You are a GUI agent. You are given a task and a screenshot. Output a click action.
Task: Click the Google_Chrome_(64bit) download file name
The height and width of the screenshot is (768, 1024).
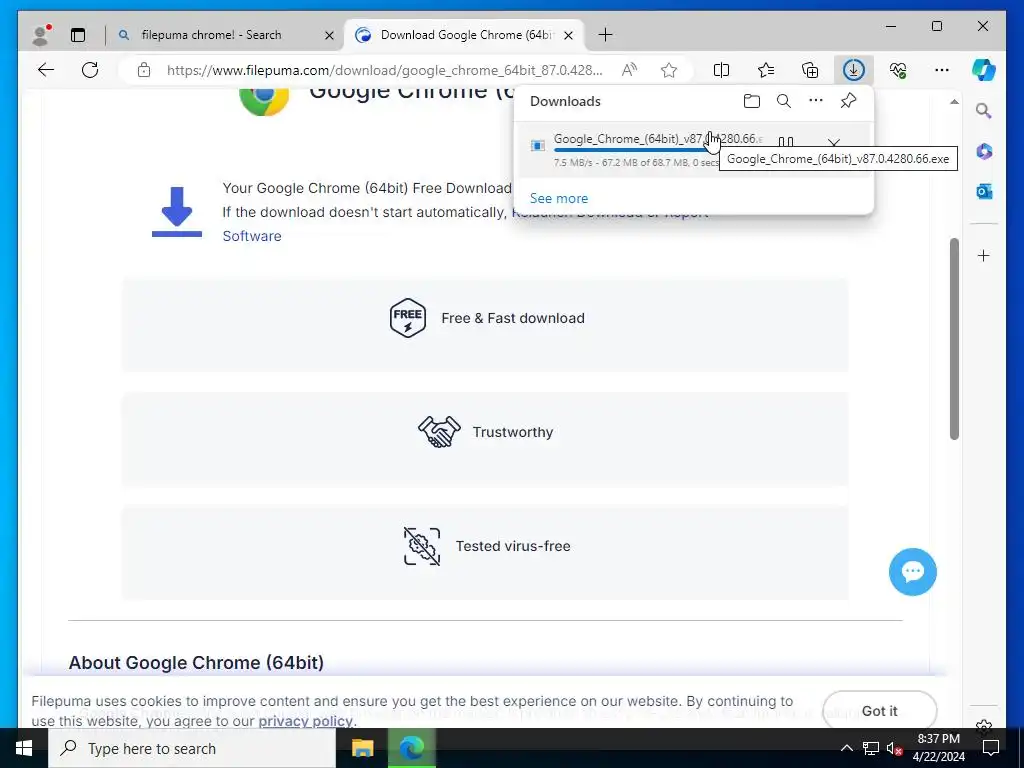(x=657, y=138)
